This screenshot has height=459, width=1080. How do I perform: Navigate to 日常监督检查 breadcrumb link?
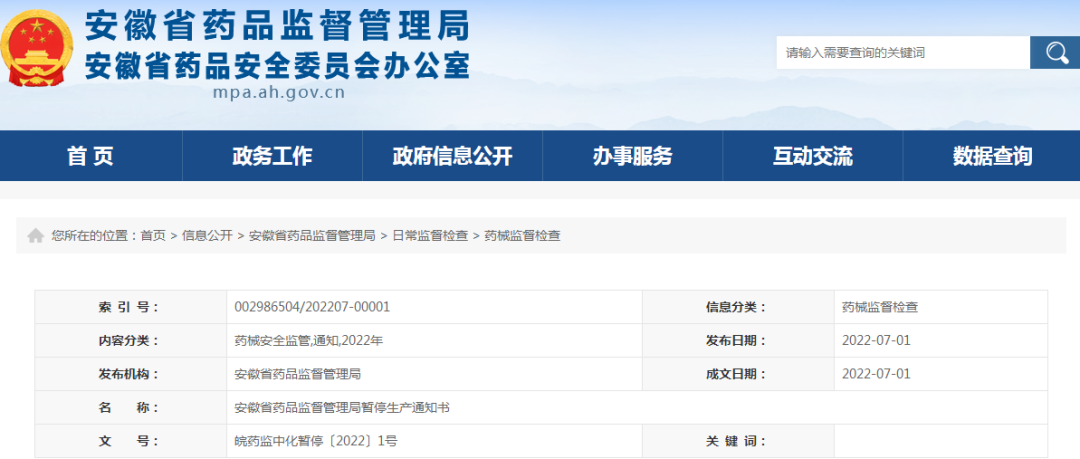429,236
